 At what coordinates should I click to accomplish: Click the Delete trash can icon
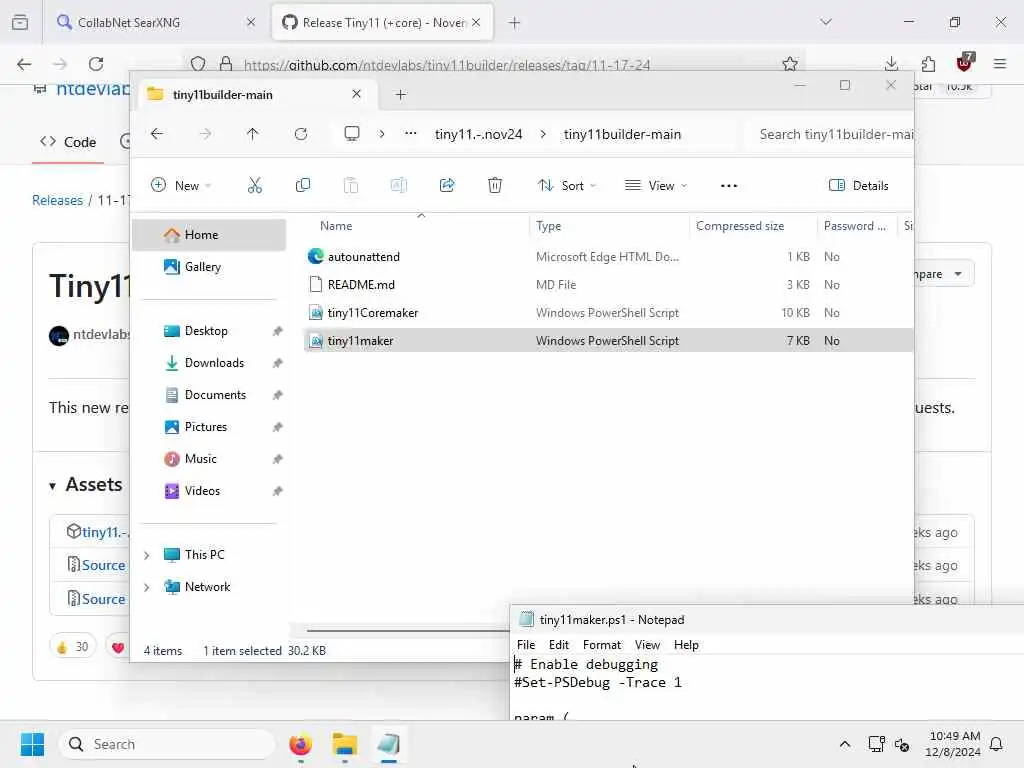click(x=495, y=185)
